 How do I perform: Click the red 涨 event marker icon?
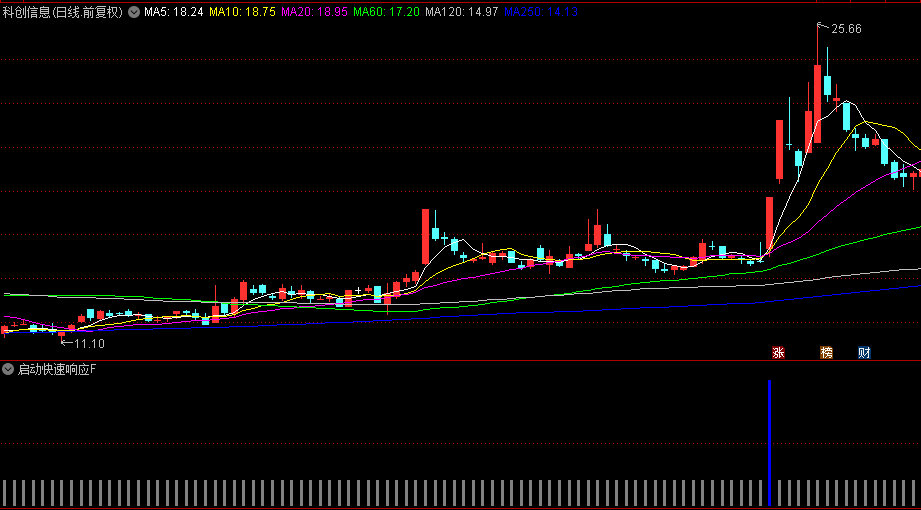click(x=778, y=353)
